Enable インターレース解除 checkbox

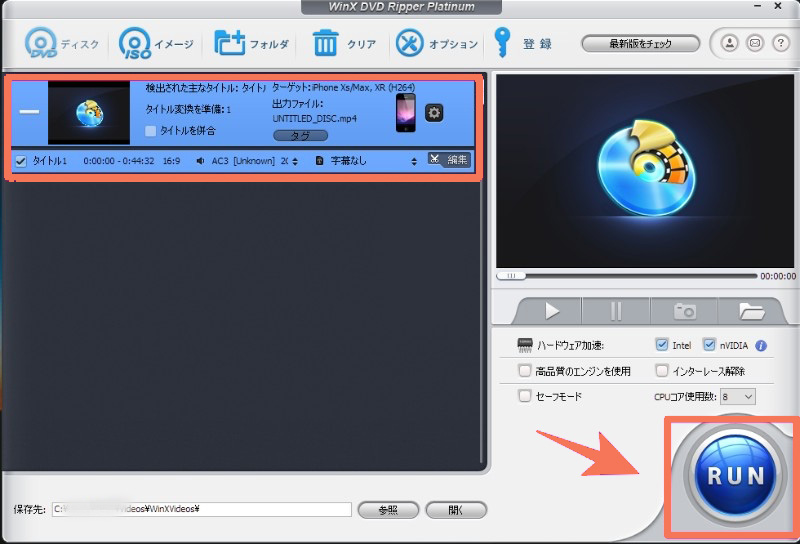tap(662, 370)
